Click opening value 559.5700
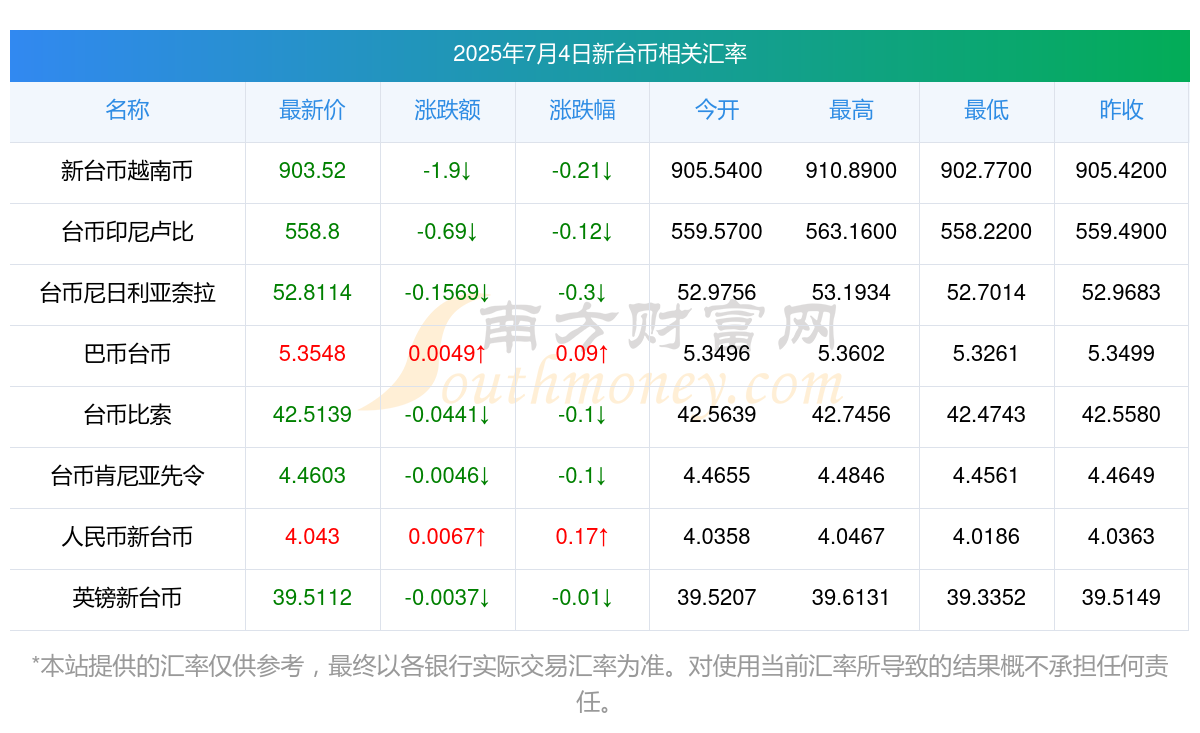The width and height of the screenshot is (1200, 733). point(717,232)
